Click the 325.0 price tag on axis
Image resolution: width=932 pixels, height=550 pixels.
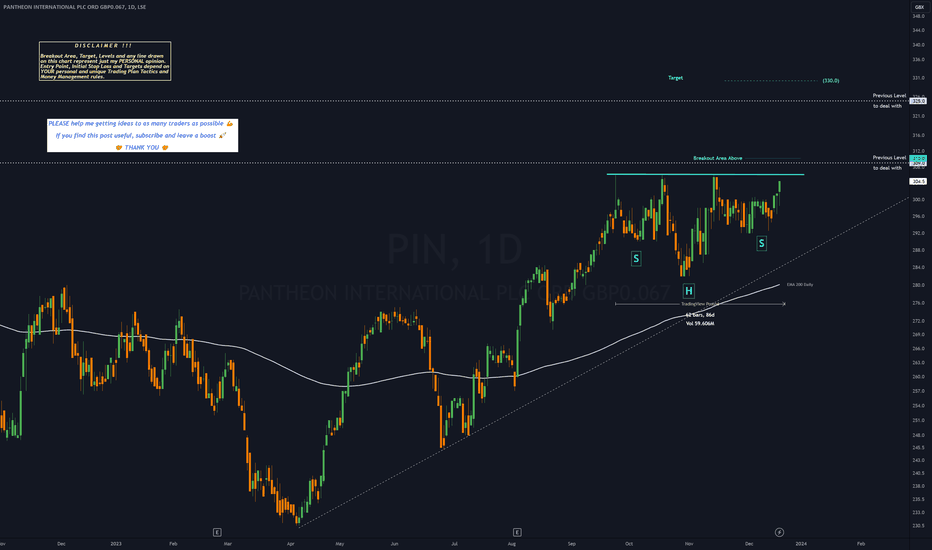click(x=919, y=101)
